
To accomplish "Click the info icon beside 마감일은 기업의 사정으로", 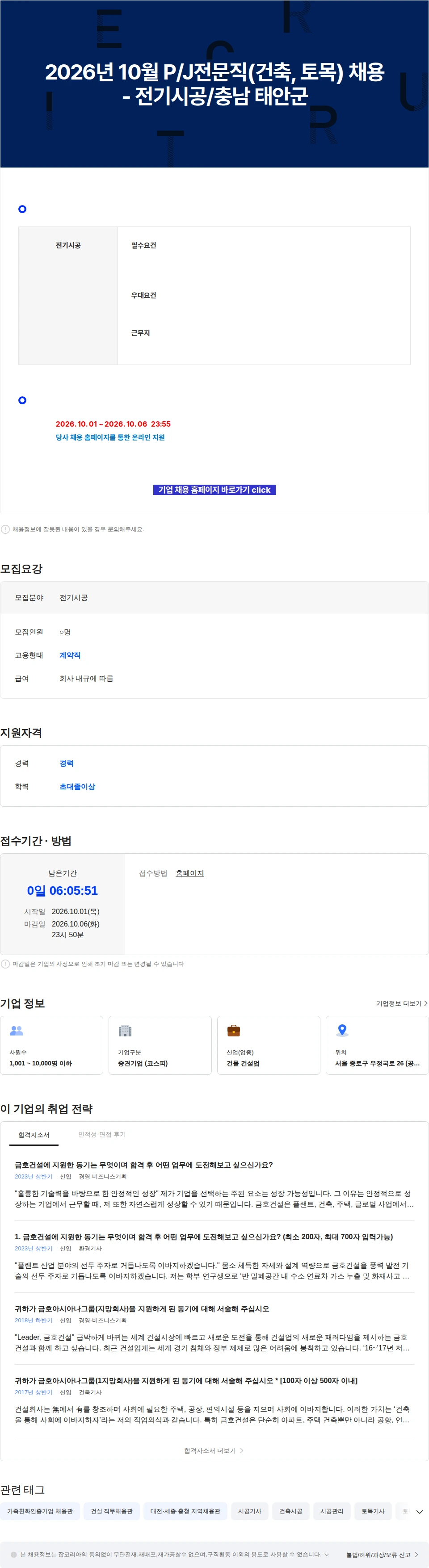I will [5, 964].
